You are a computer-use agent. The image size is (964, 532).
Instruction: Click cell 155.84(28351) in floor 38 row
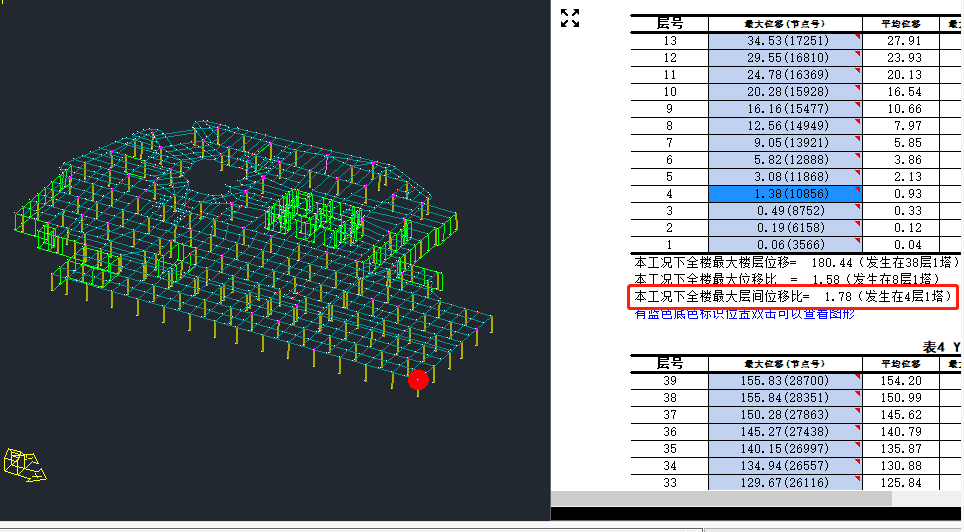tap(784, 397)
